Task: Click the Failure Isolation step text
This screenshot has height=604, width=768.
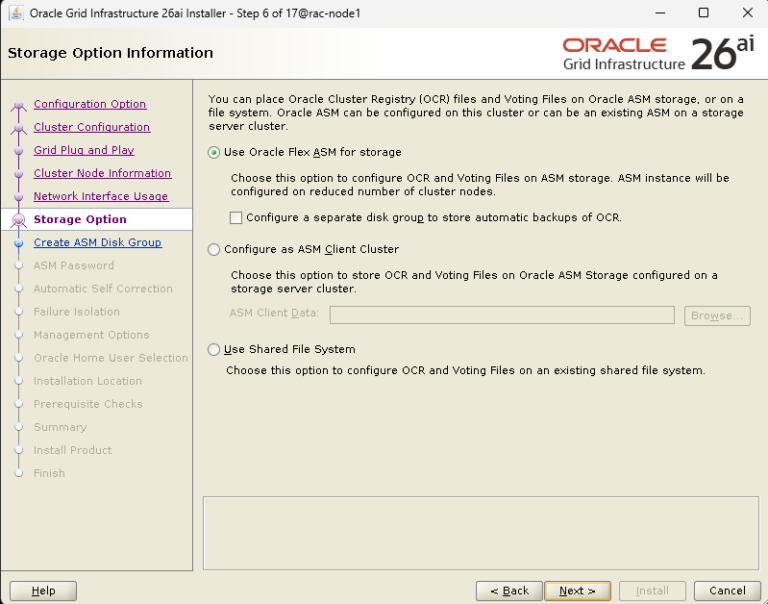Action: 76,312
